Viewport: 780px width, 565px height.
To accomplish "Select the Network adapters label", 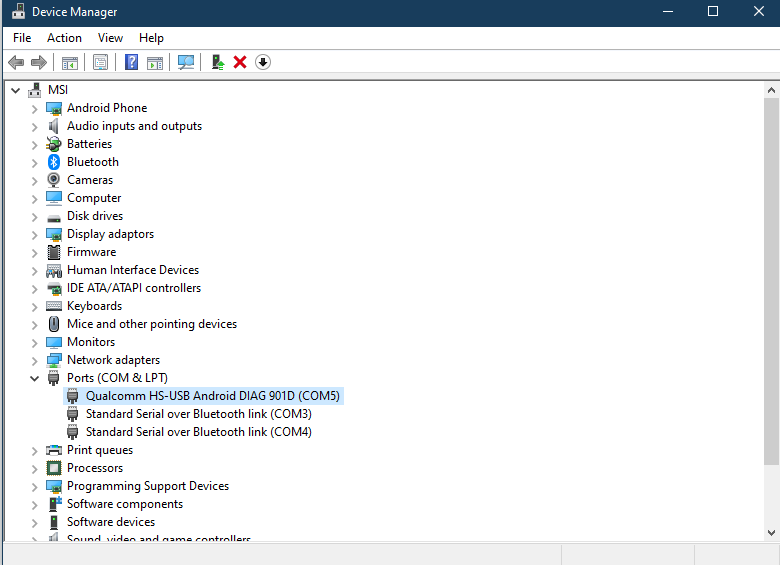I will (113, 360).
